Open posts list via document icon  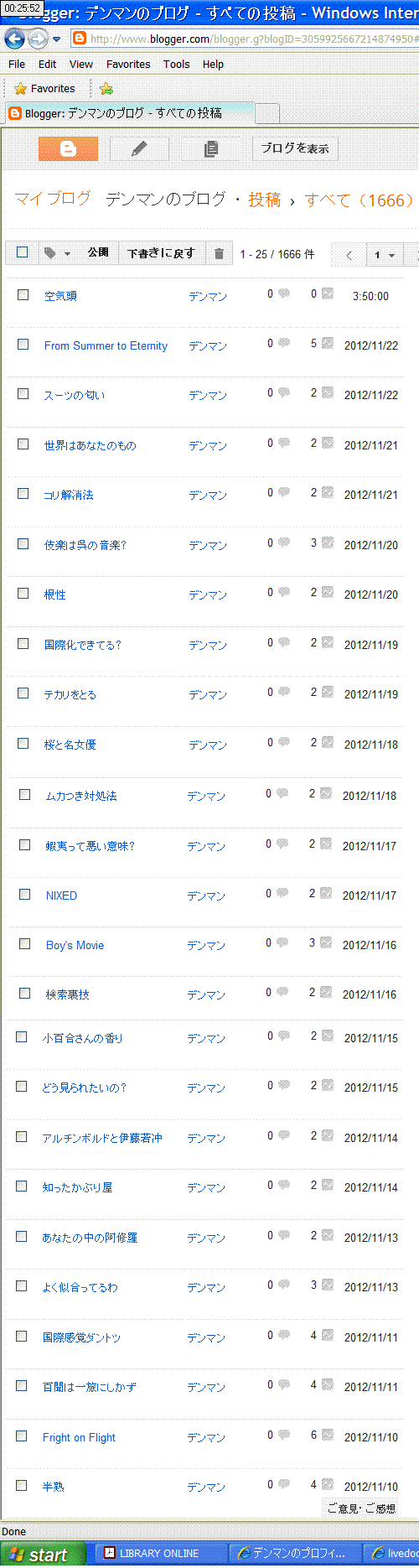click(x=211, y=148)
